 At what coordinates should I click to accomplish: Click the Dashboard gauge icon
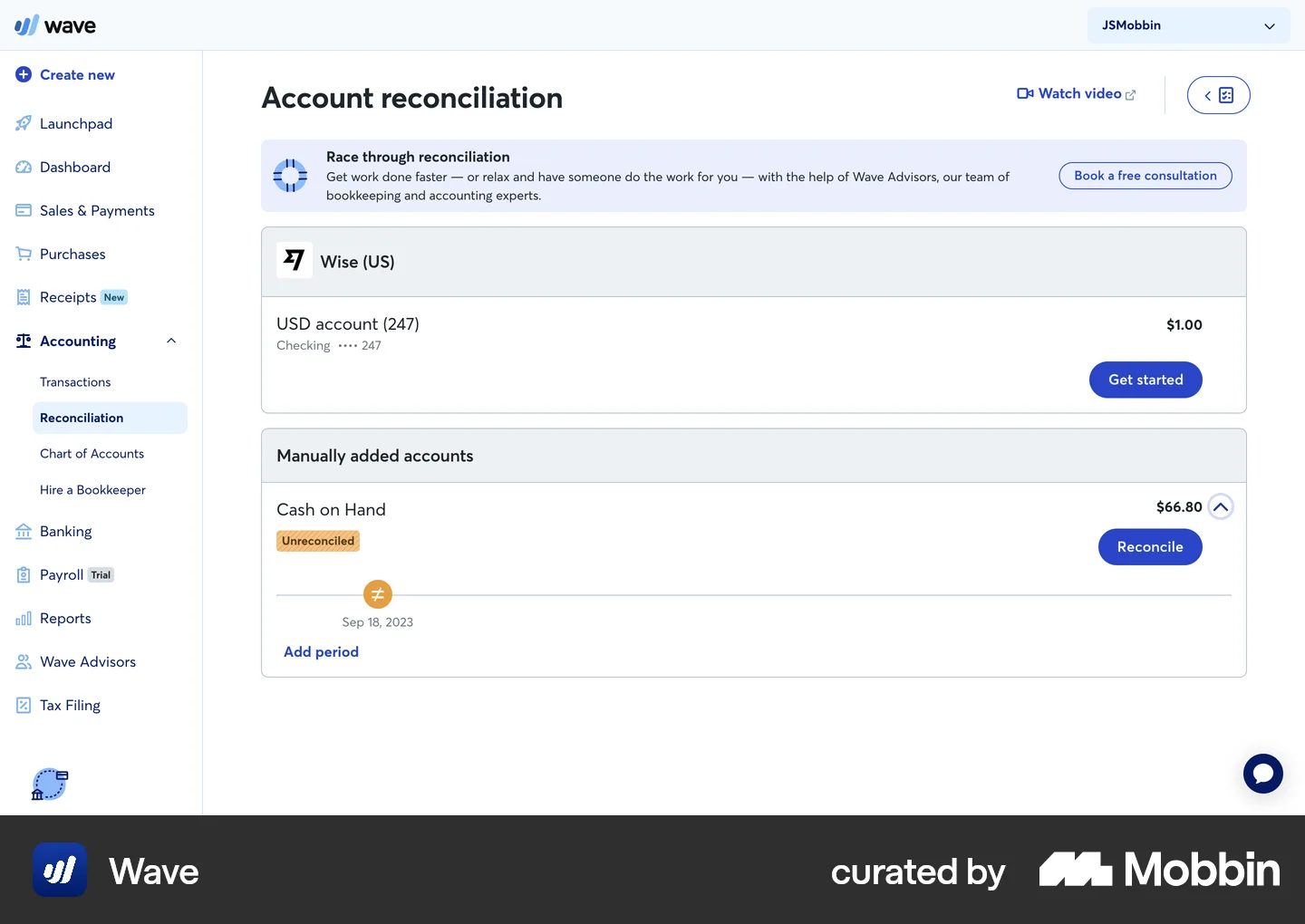(24, 167)
